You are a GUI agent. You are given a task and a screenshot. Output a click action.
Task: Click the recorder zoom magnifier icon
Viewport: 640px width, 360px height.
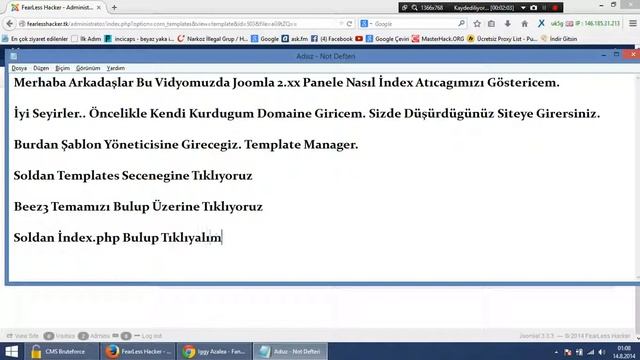[414, 8]
